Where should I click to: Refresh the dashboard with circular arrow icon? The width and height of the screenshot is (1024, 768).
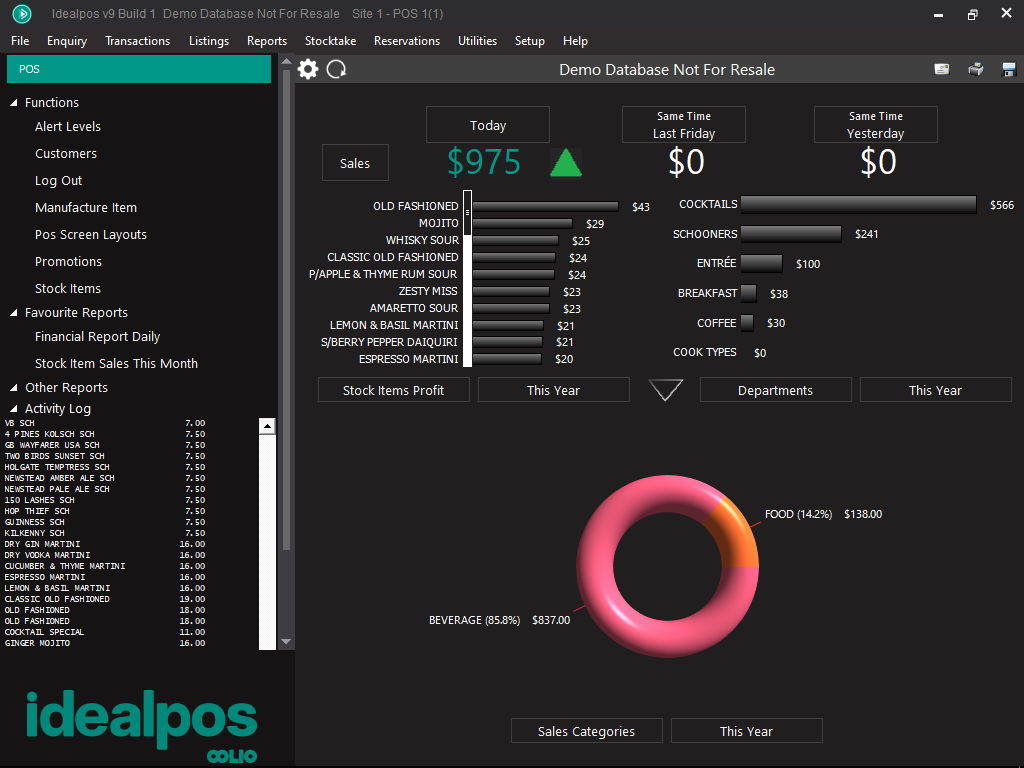pos(337,69)
